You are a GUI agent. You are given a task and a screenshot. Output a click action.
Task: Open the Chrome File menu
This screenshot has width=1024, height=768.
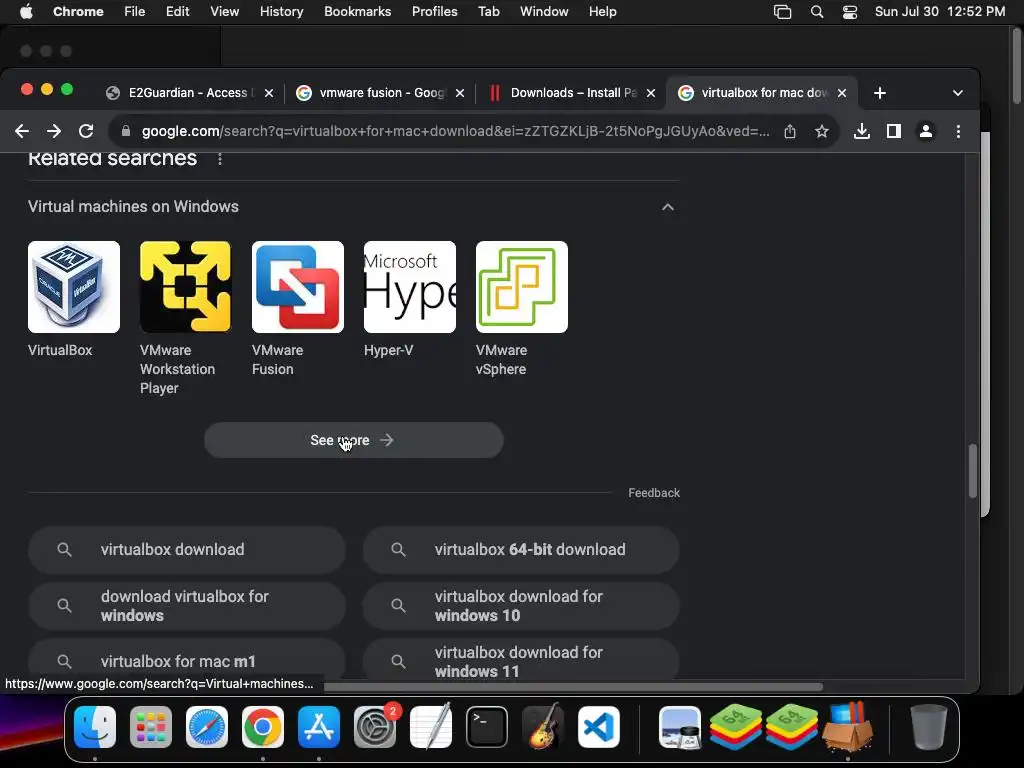click(x=135, y=12)
